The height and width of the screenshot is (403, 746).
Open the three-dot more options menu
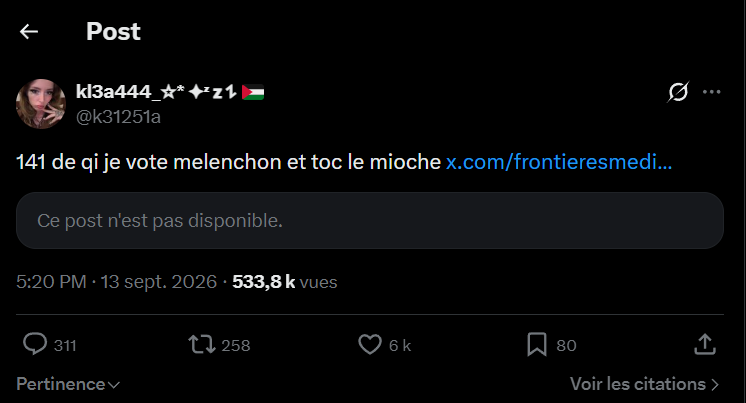tap(711, 92)
